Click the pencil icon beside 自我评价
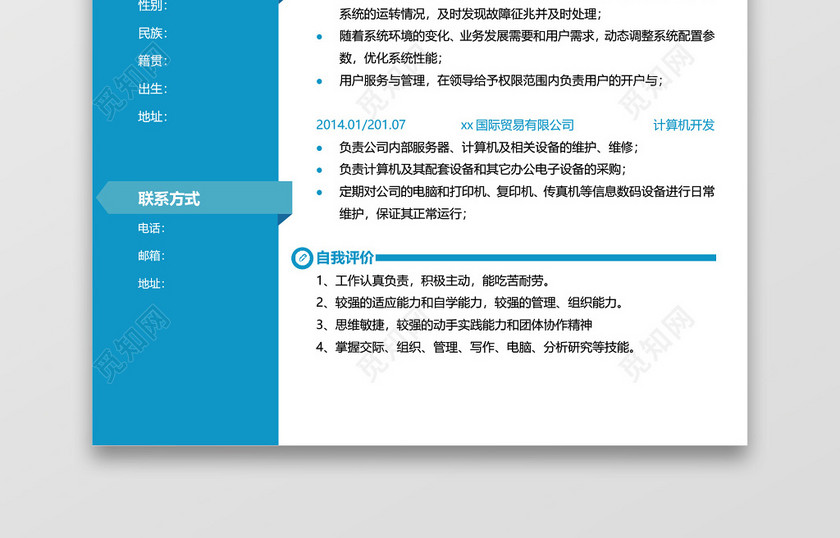Screen dimensions: 840x538 coord(302,258)
